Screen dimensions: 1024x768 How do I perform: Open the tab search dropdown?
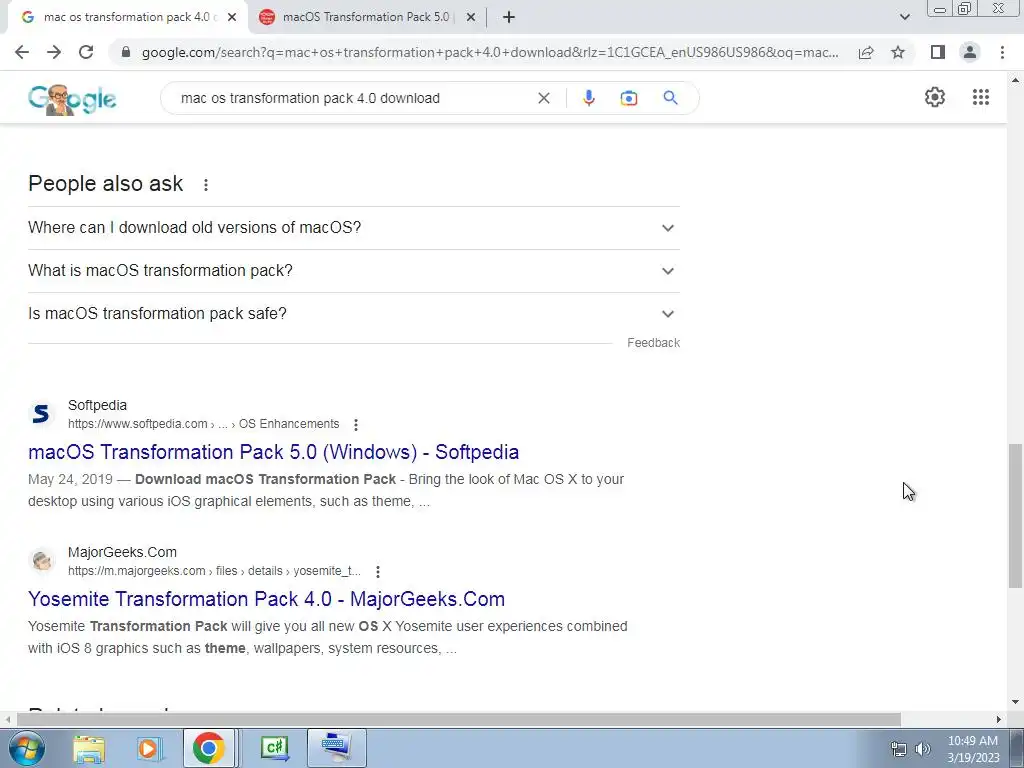pos(904,17)
